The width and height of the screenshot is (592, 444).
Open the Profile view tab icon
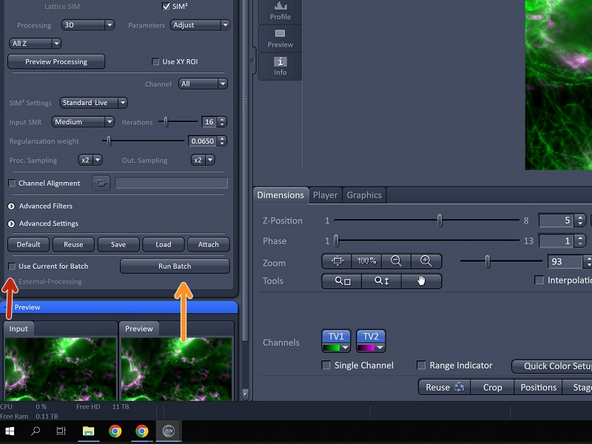pos(280,11)
